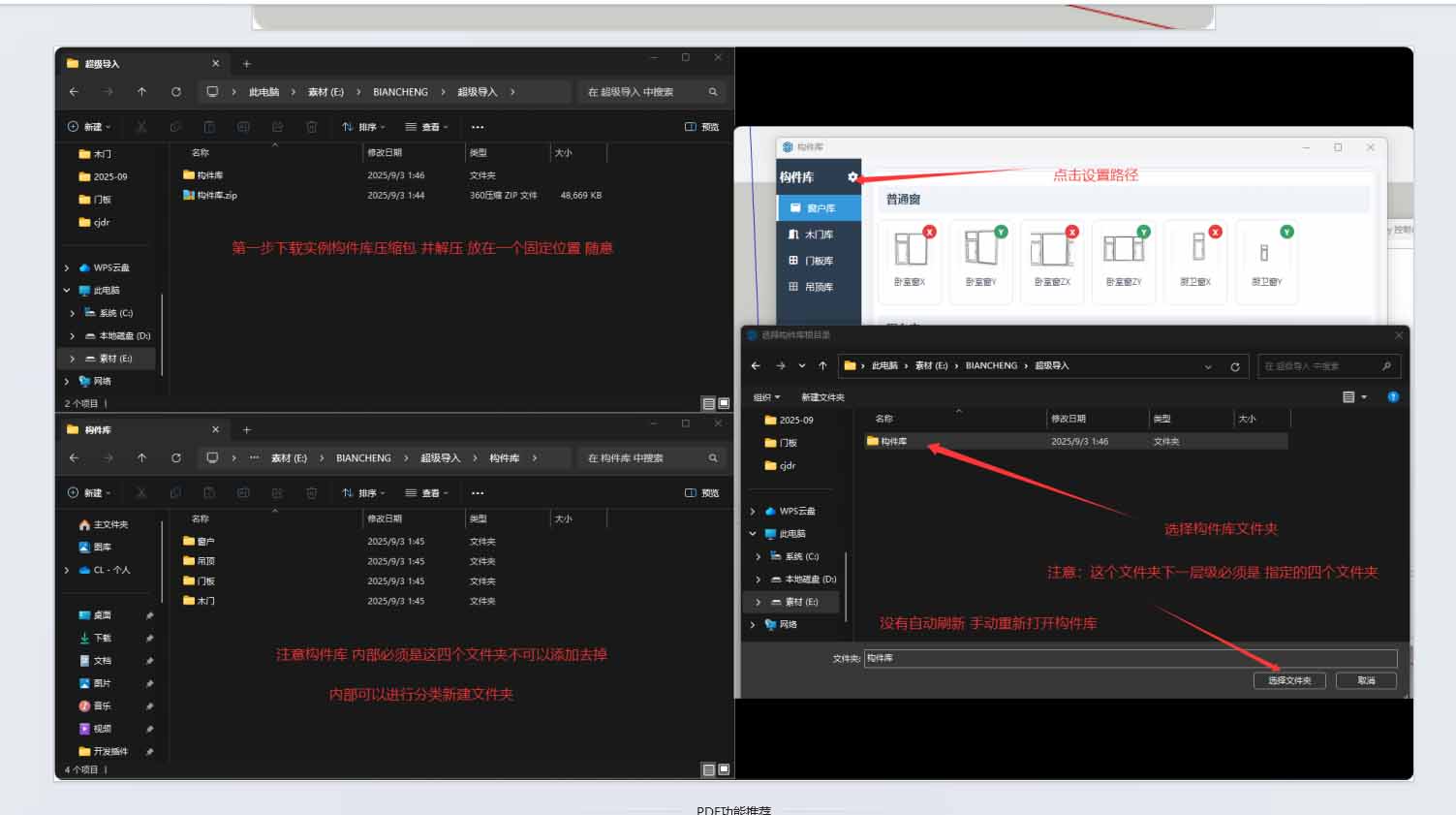Open the 木门库 sidebar tab
The image size is (1456, 815).
pyautogui.click(x=819, y=235)
